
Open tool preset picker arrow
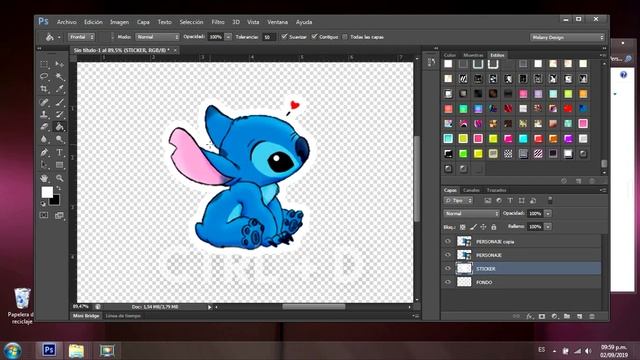[59, 37]
